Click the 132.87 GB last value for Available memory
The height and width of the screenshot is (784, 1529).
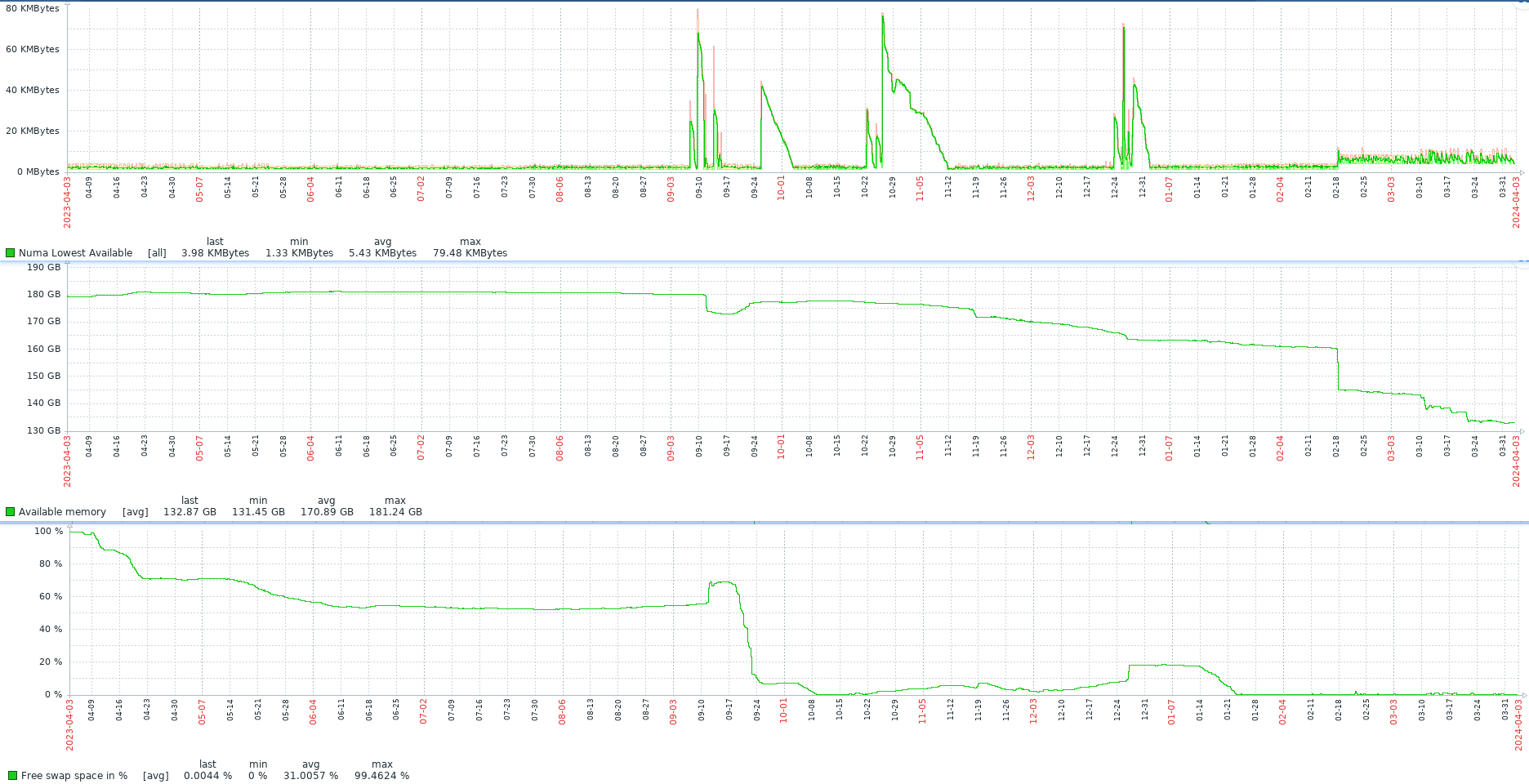point(189,512)
